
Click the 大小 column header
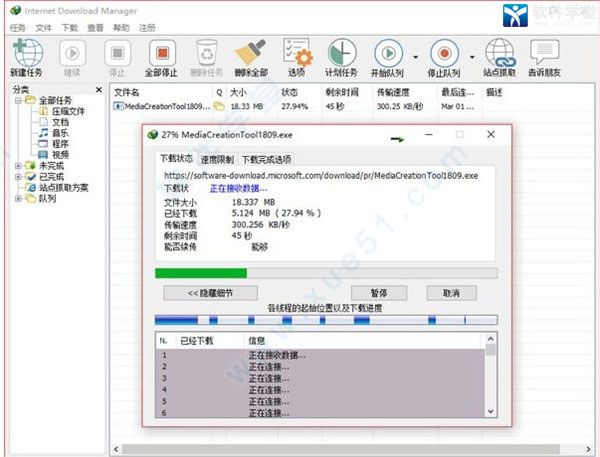238,92
